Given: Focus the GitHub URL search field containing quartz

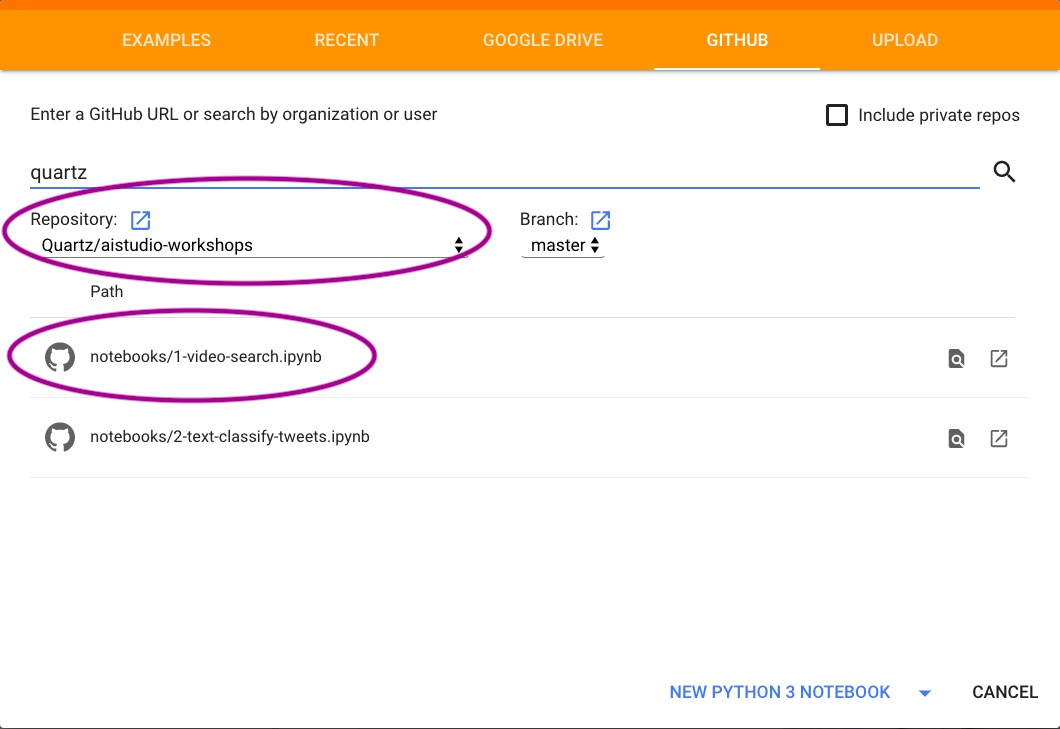Looking at the screenshot, I should coord(504,172).
